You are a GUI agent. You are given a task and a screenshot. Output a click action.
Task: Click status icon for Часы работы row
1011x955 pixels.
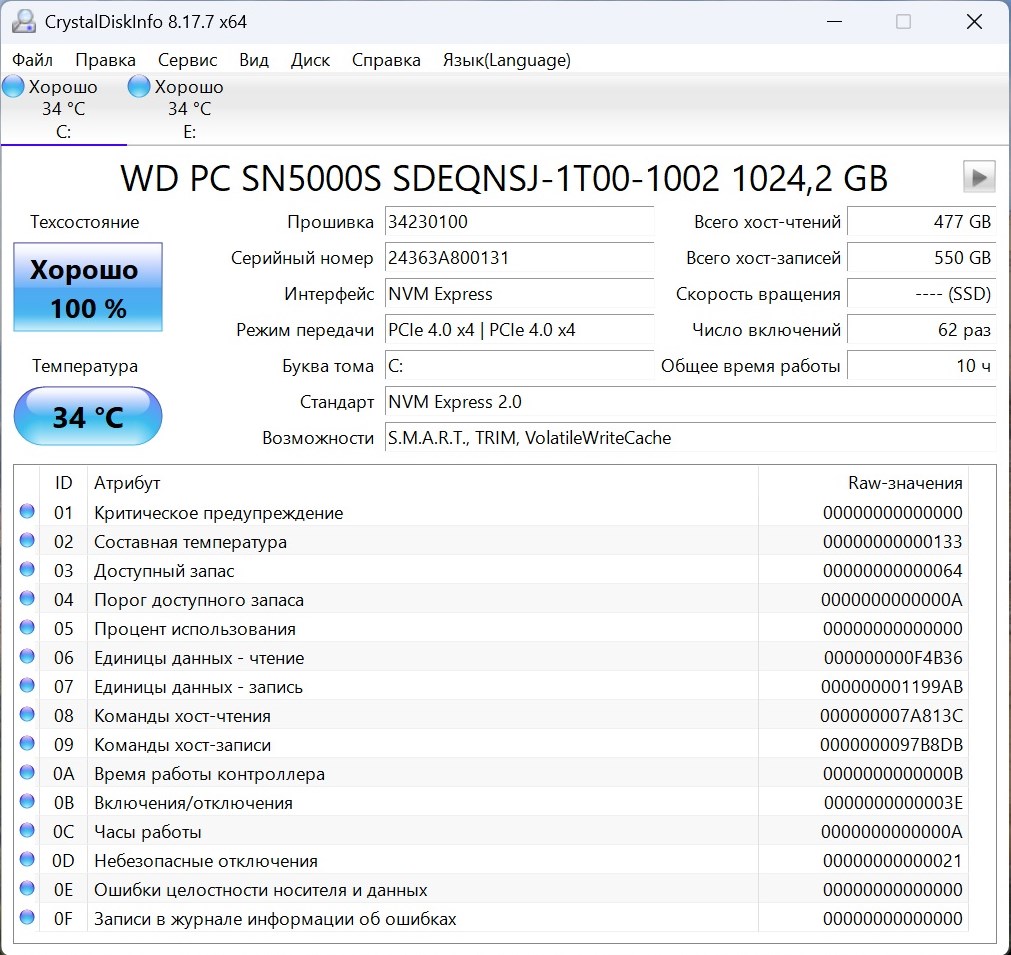pos(27,831)
